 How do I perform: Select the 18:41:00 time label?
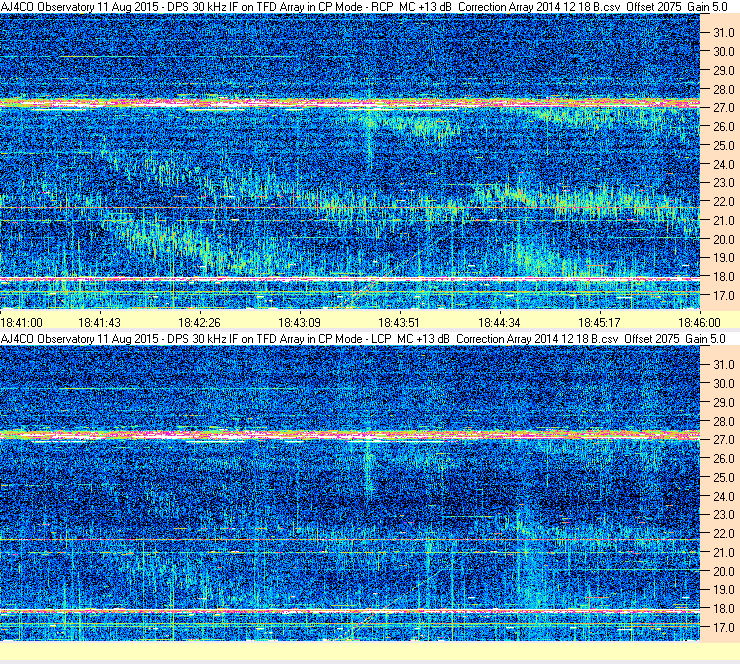tap(21, 323)
